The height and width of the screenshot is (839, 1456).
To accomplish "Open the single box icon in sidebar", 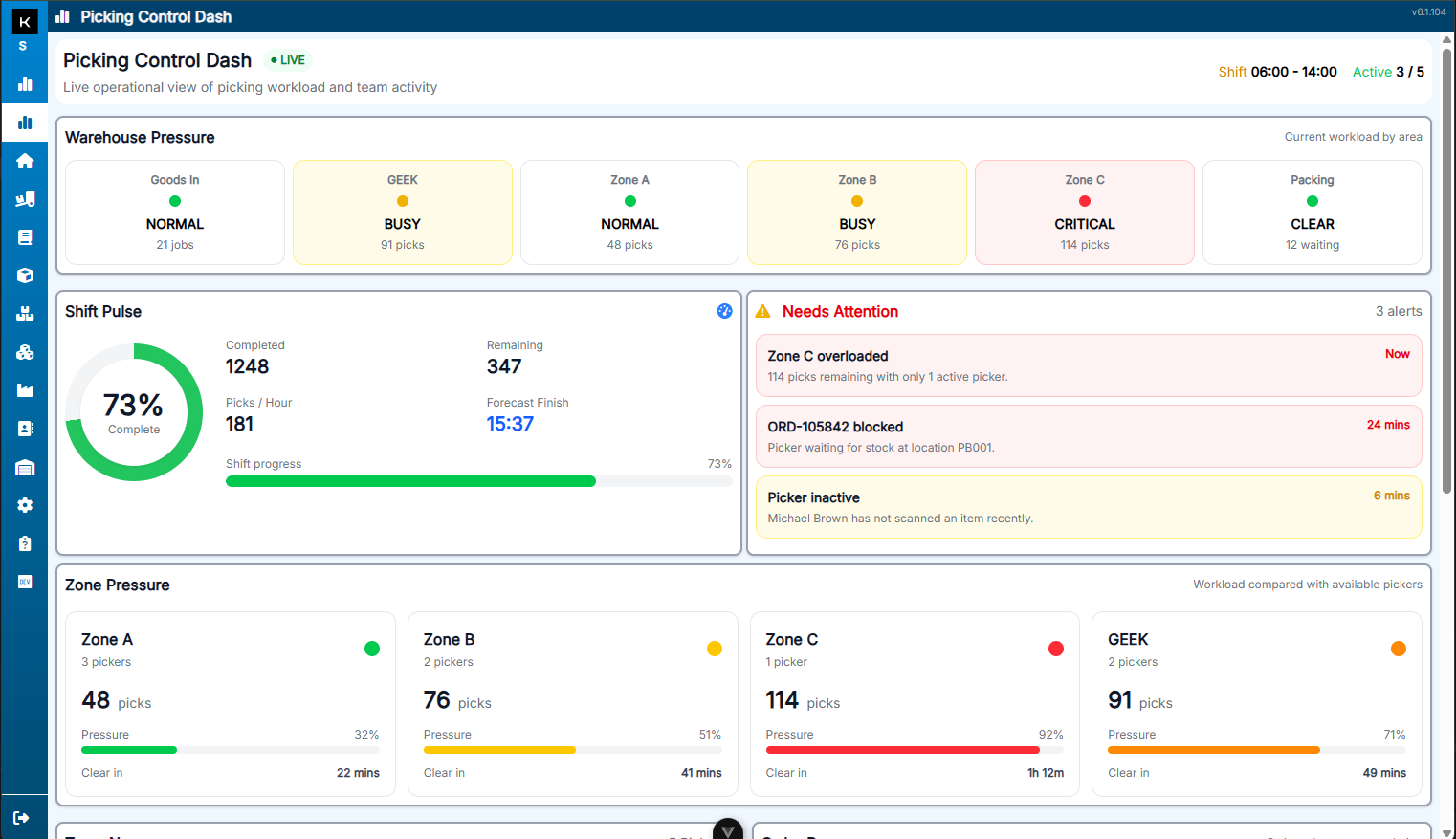I will (x=25, y=276).
